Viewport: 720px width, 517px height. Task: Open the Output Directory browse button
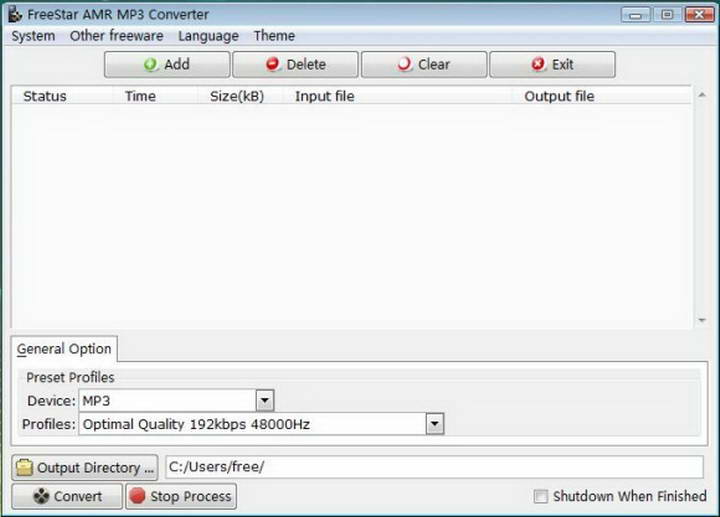(85, 467)
